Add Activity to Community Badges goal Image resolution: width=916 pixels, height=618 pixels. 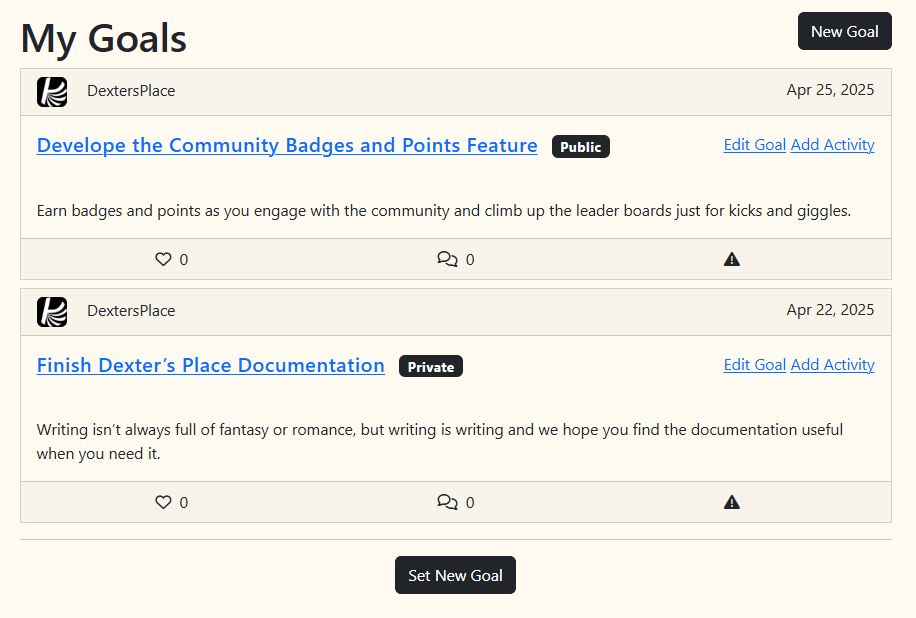832,145
